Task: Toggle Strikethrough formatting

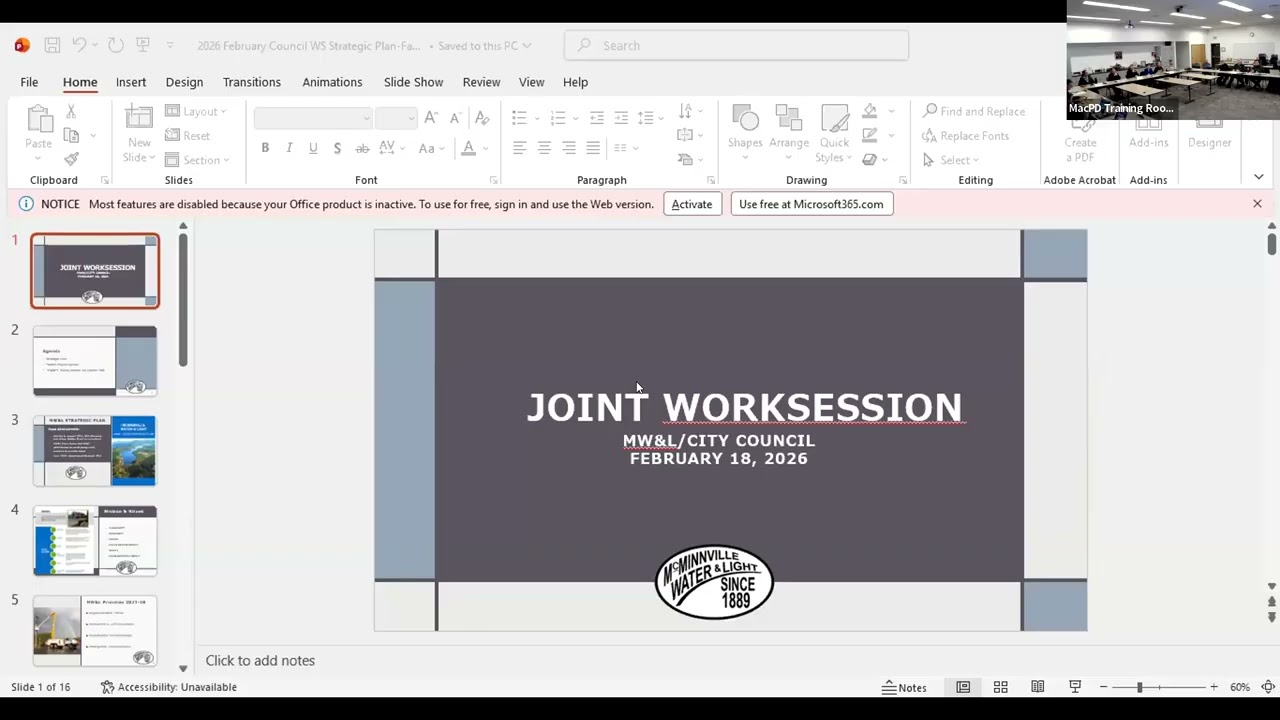Action: pos(362,148)
